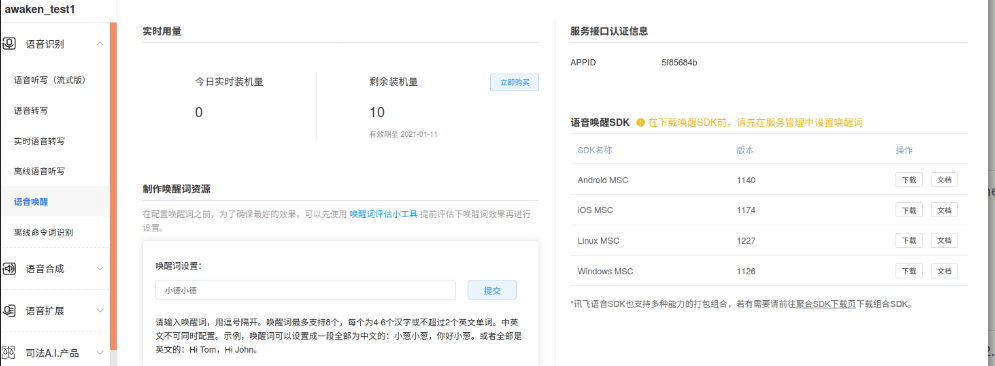Click the 制作唤醒词资源 heading

click(x=176, y=188)
